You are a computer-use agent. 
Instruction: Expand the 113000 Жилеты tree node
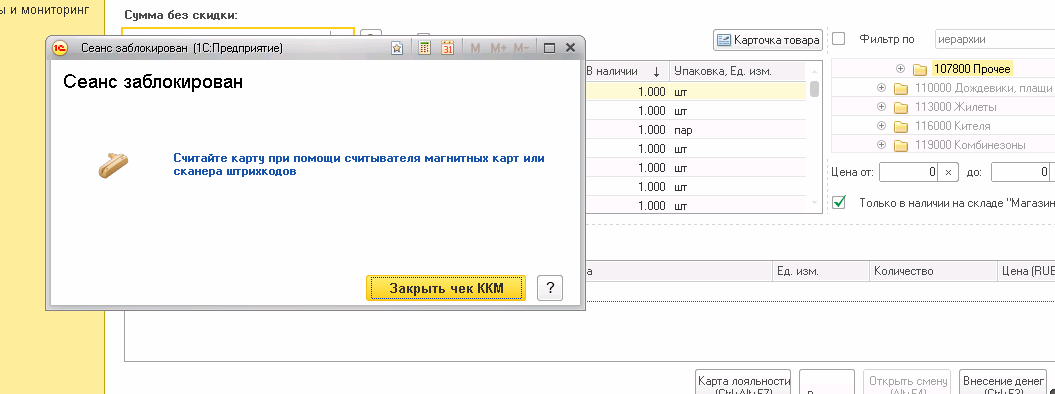pos(881,107)
